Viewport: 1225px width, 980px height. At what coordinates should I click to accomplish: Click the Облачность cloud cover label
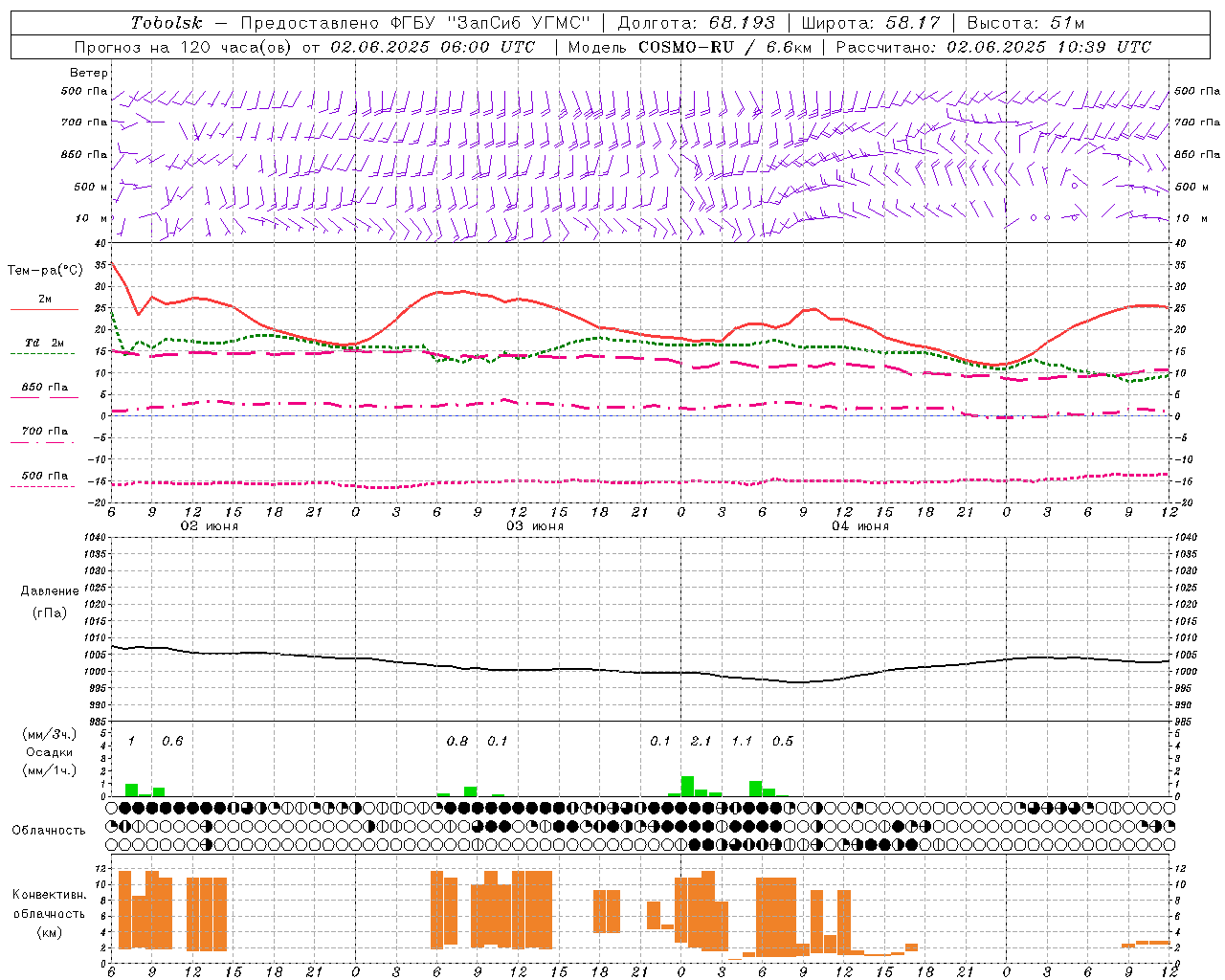point(49,831)
